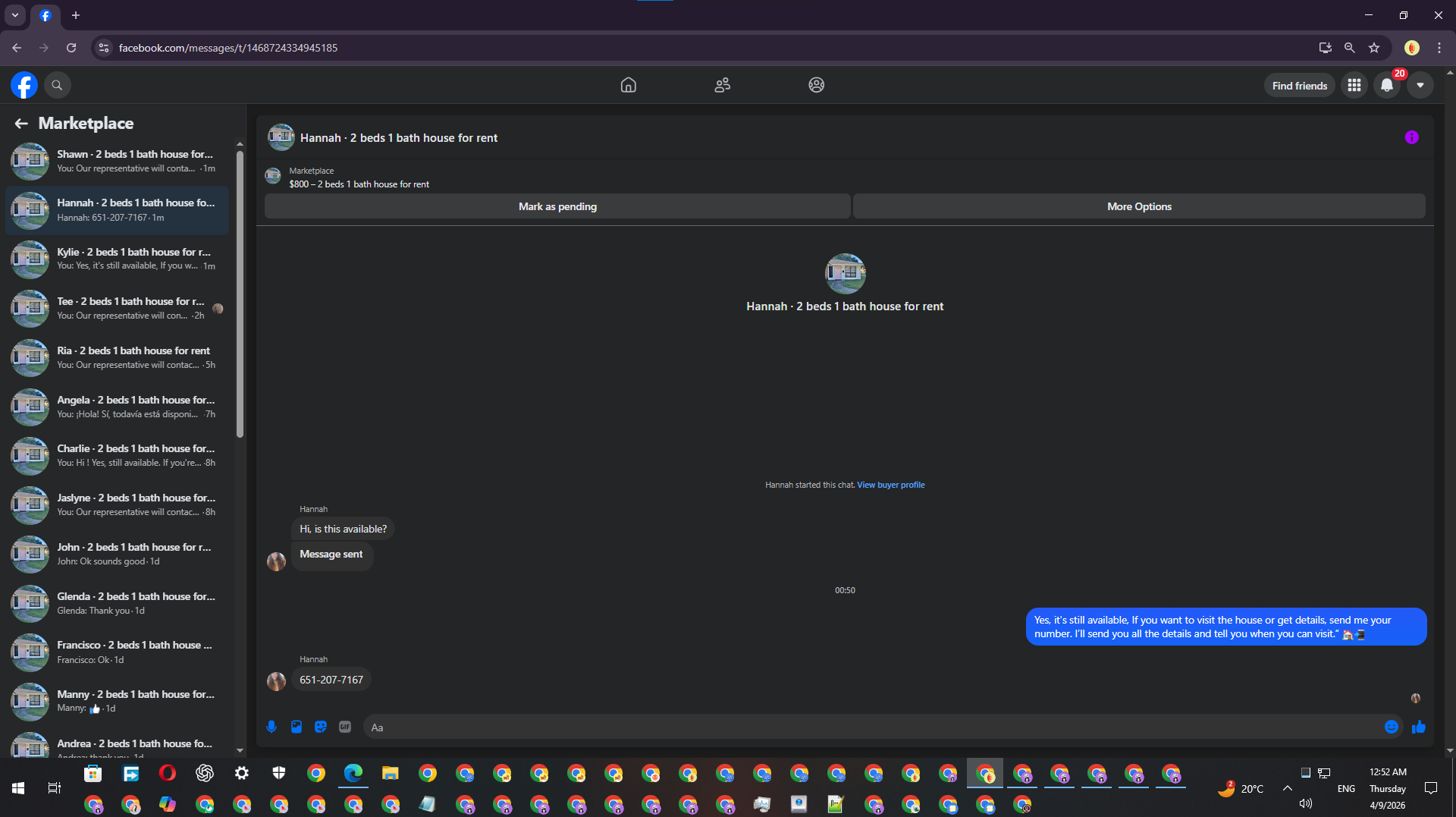Viewport: 1456px width, 817px height.
Task: Open the Shawn conversation
Action: click(x=118, y=161)
